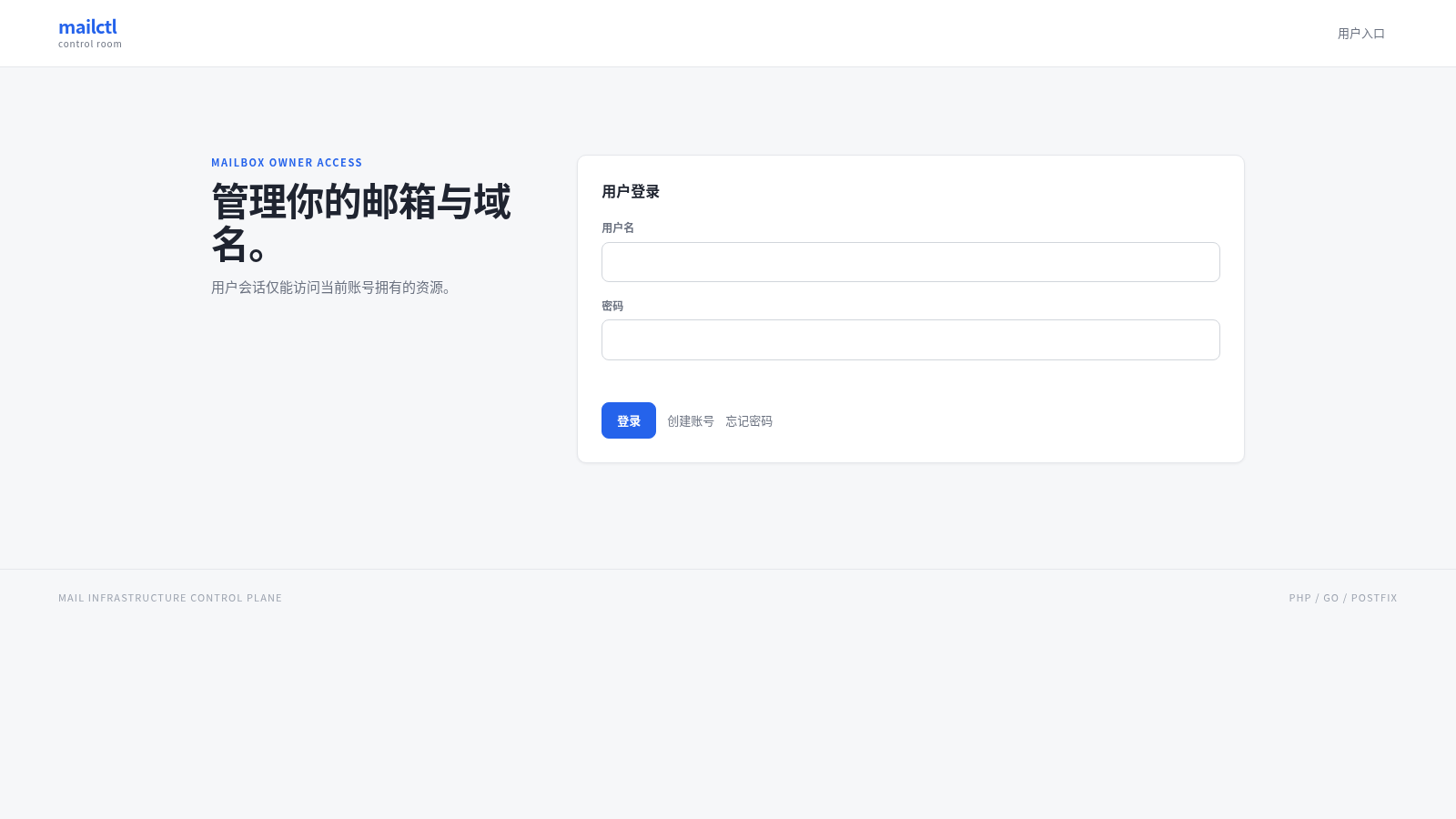Screen dimensions: 1456x819
Task: Focus the 用户名 input field
Action: (910, 262)
